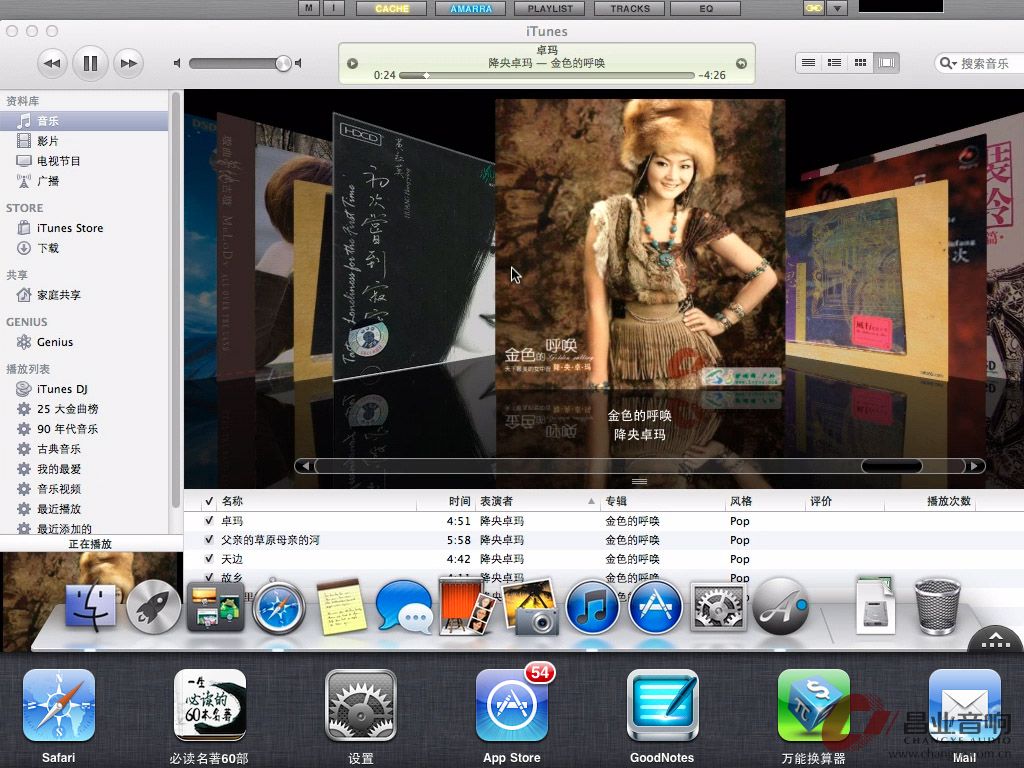Open Mission Control from the Dock
Image resolution: width=1024 pixels, height=768 pixels.
click(216, 608)
